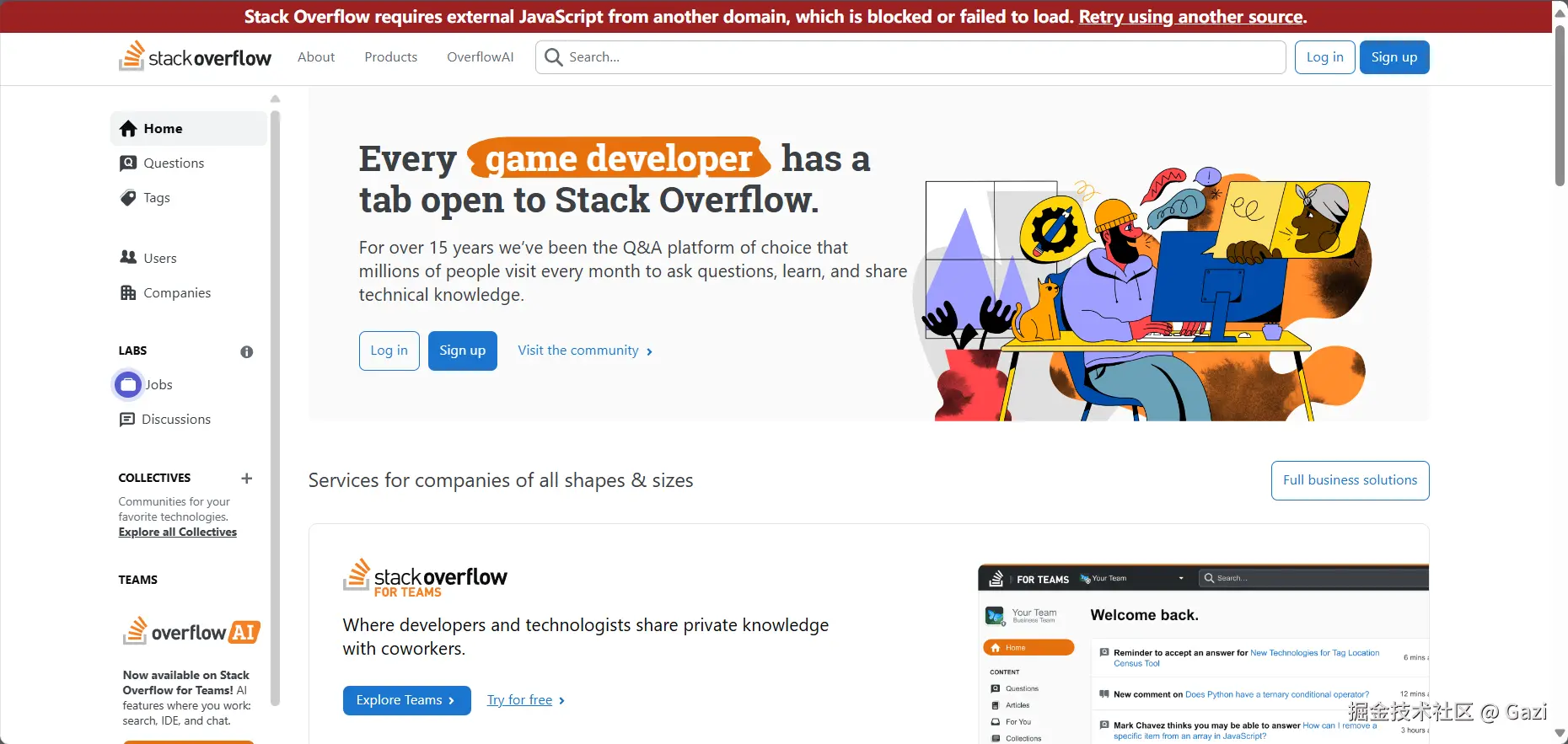Click the Stack Overflow for Teams logo

(x=425, y=578)
